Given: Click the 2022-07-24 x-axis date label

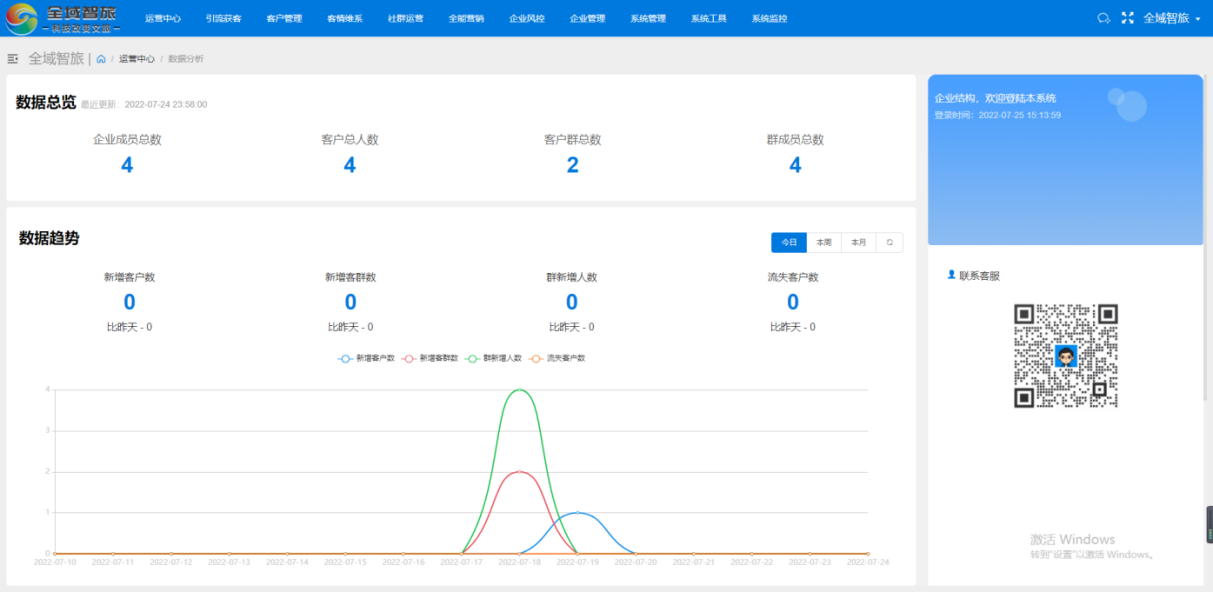Looking at the screenshot, I should pos(867,562).
